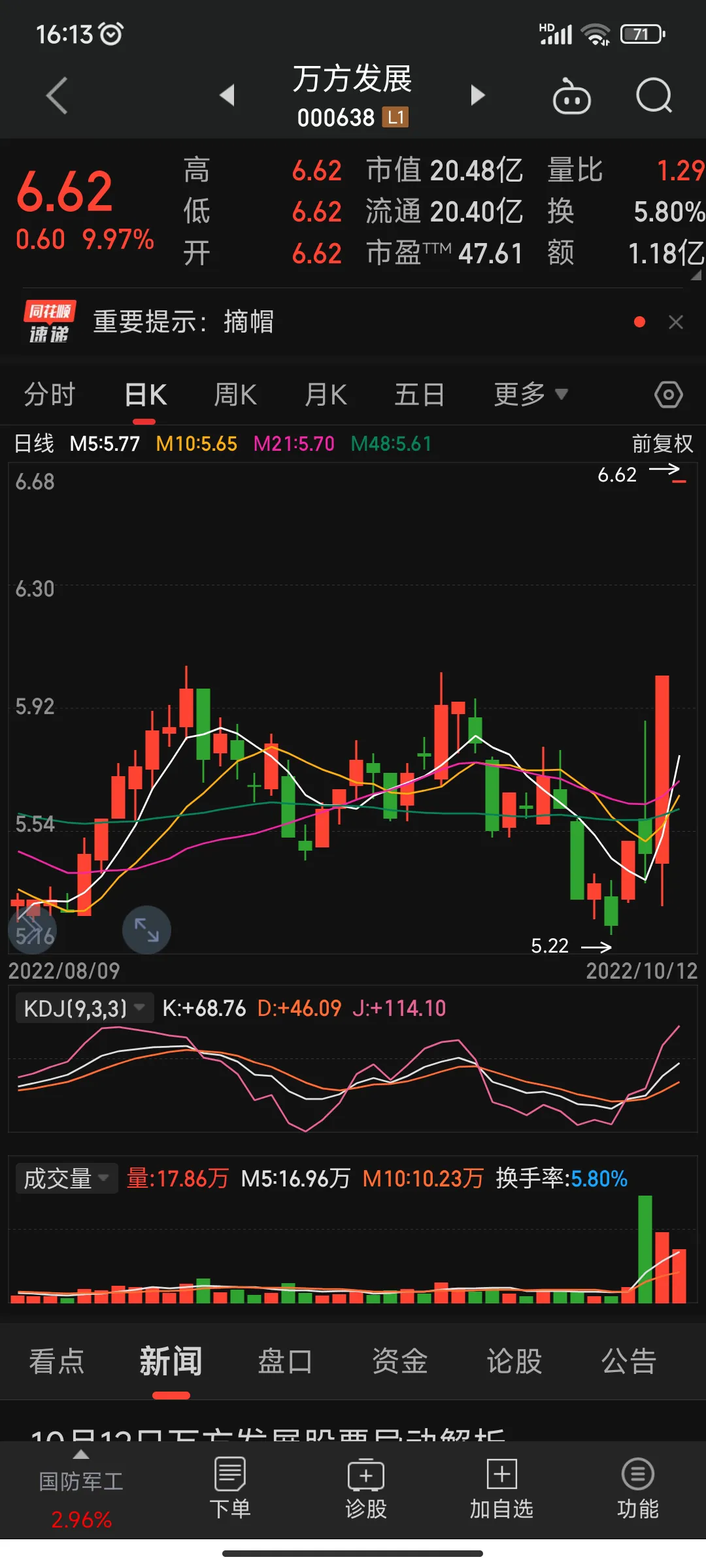
Task: Open the 论股 tab
Action: pos(514,1362)
